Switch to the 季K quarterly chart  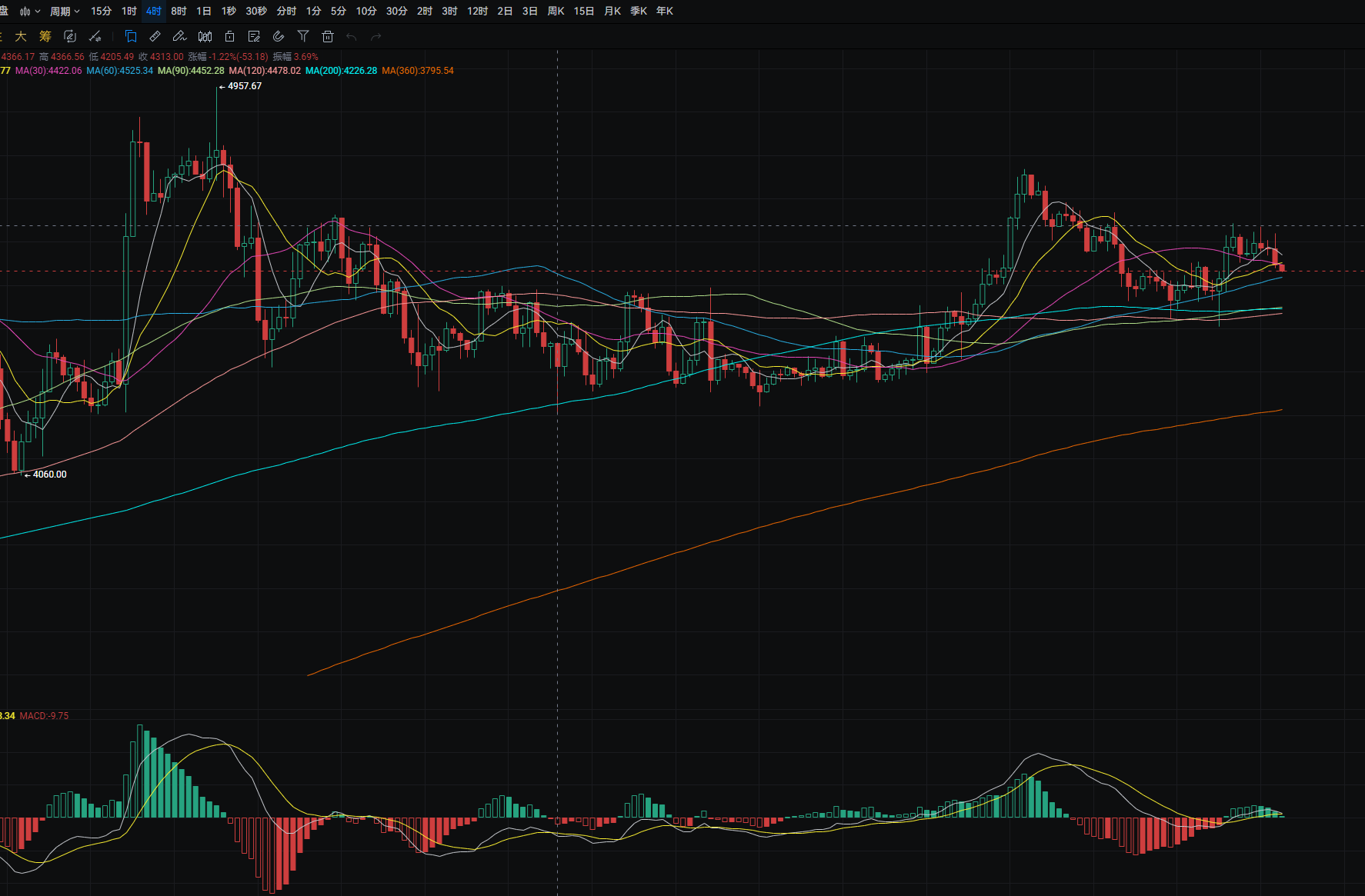tap(639, 12)
